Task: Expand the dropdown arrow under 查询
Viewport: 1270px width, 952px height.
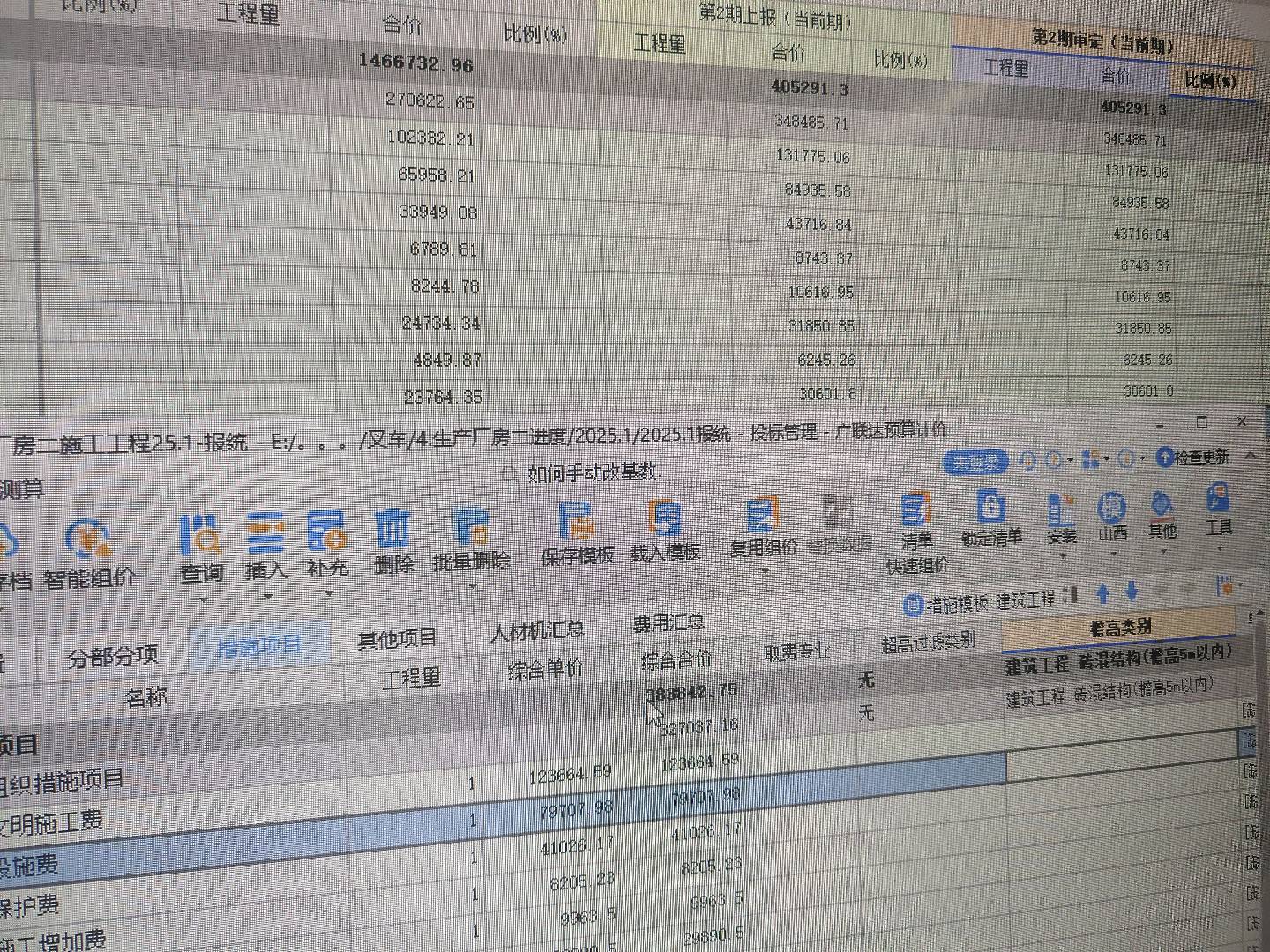Action: pyautogui.click(x=204, y=601)
